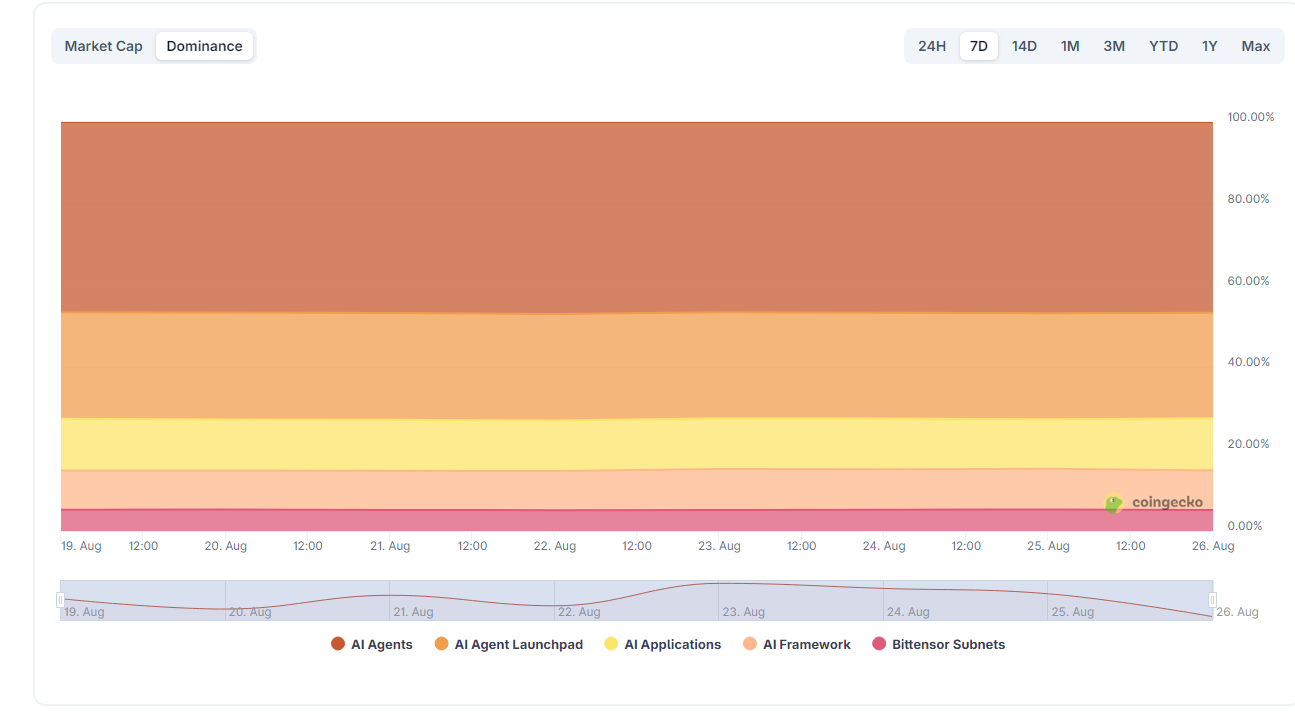Select the Dominance tab
This screenshot has width=1295, height=714.
pos(204,45)
